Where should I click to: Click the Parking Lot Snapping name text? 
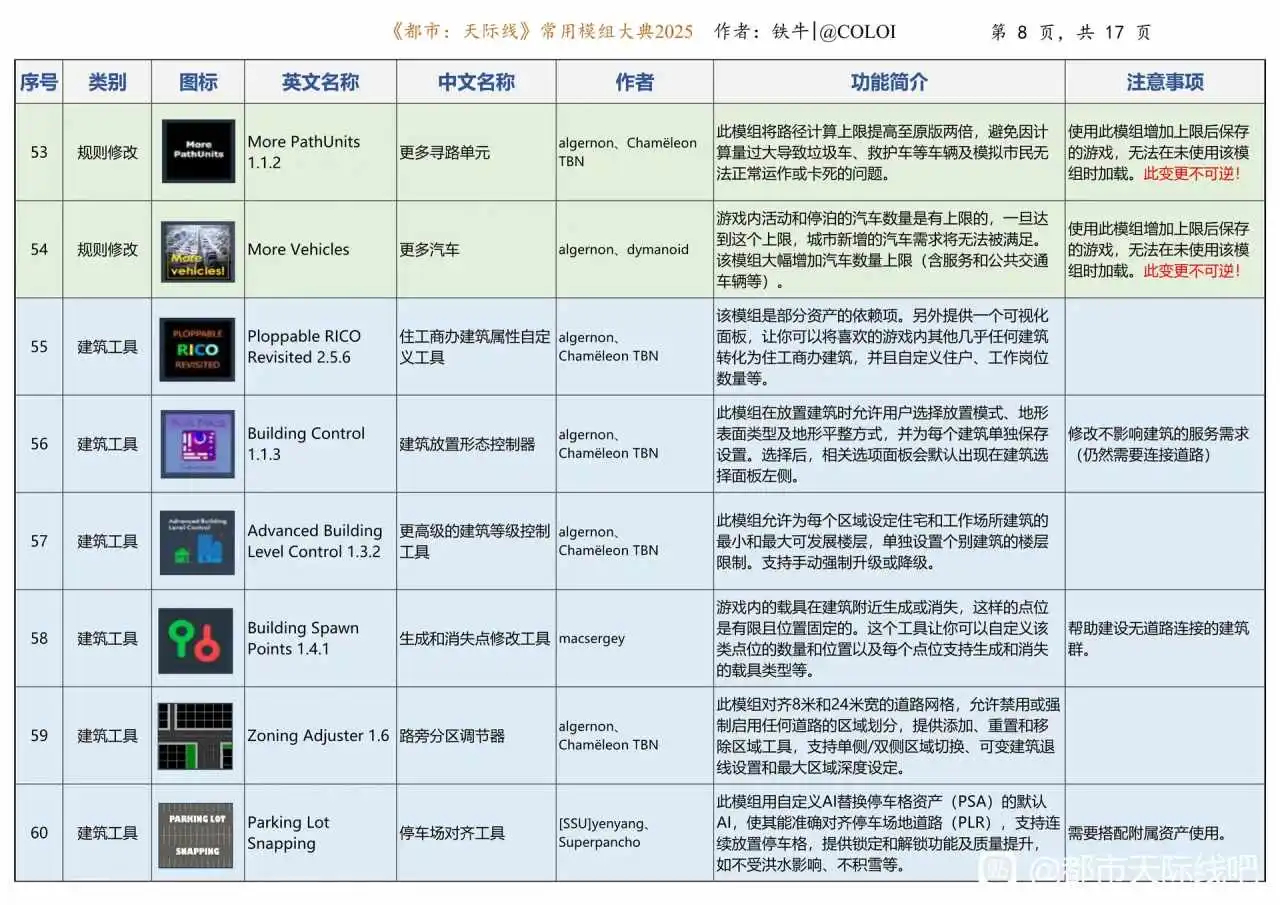(x=288, y=833)
